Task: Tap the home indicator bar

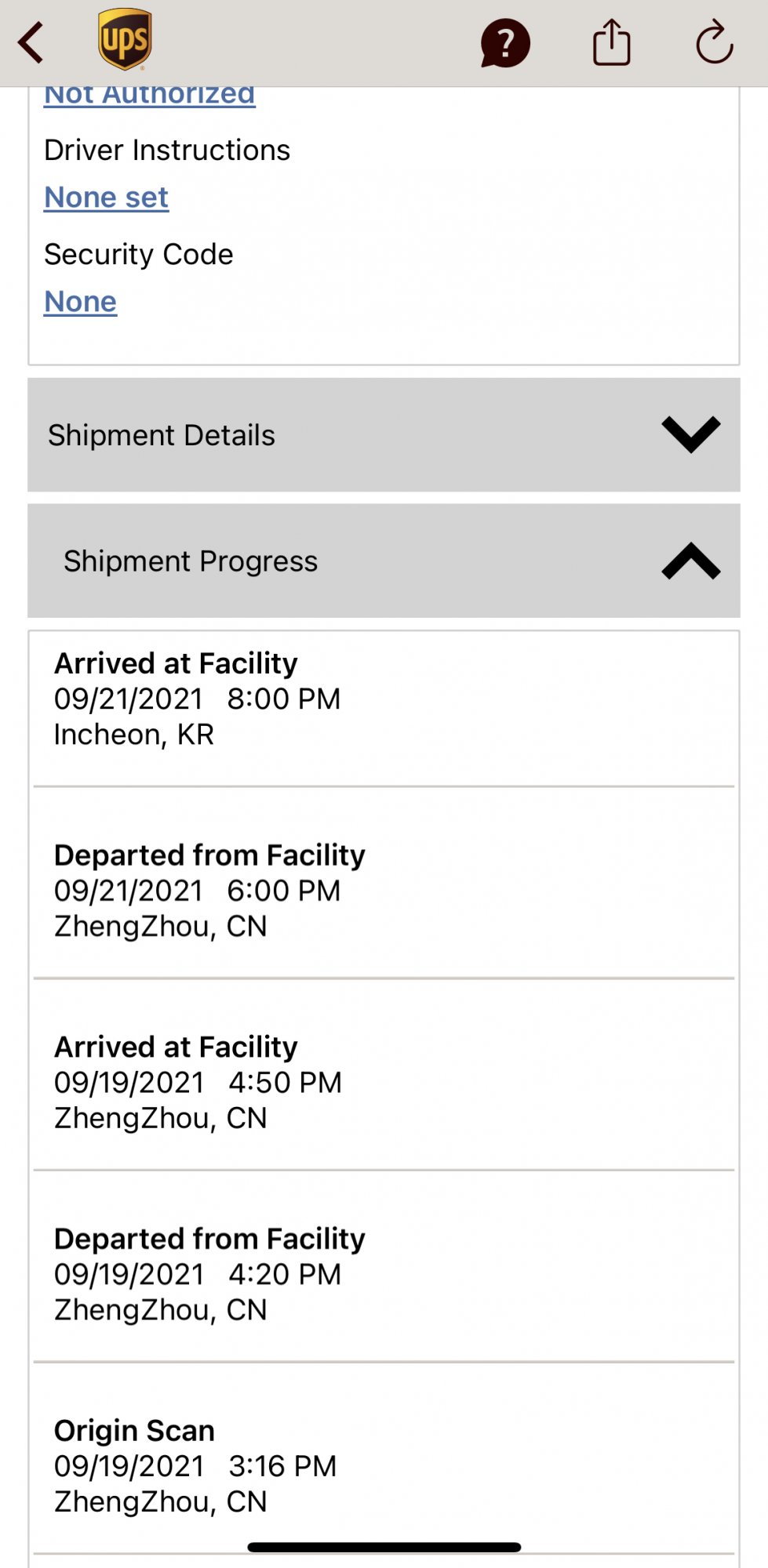Action: pyautogui.click(x=384, y=1547)
